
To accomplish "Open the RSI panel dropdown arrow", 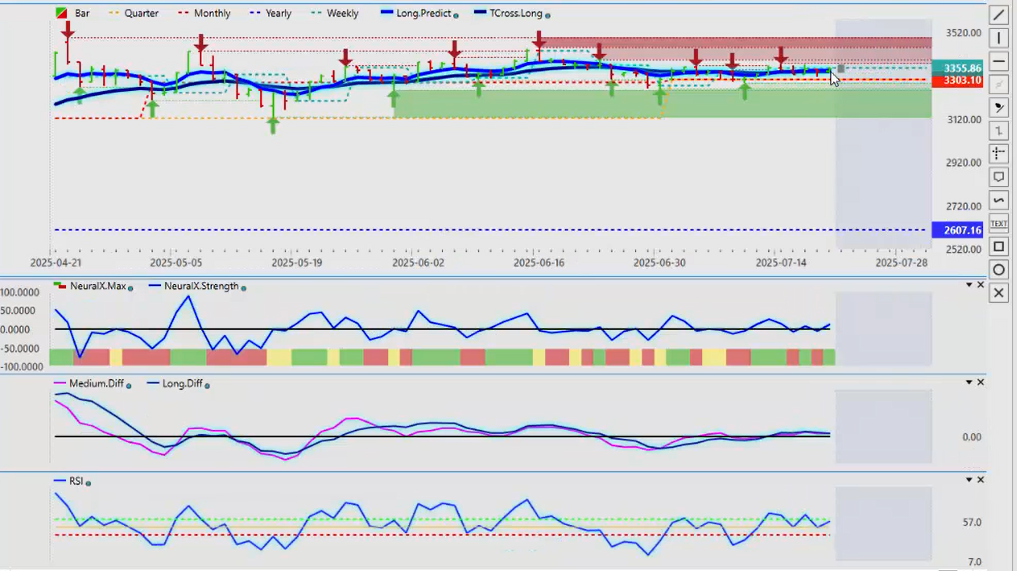I will 968,481.
